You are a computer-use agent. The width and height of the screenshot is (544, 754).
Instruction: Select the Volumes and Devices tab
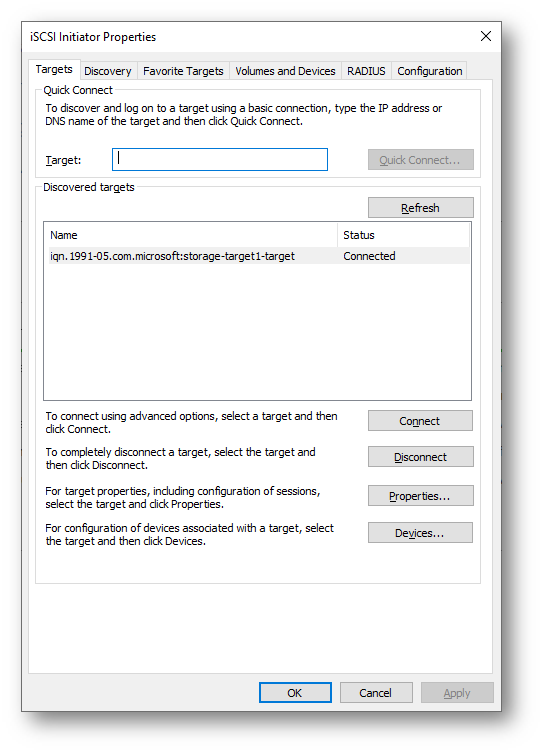click(x=285, y=71)
